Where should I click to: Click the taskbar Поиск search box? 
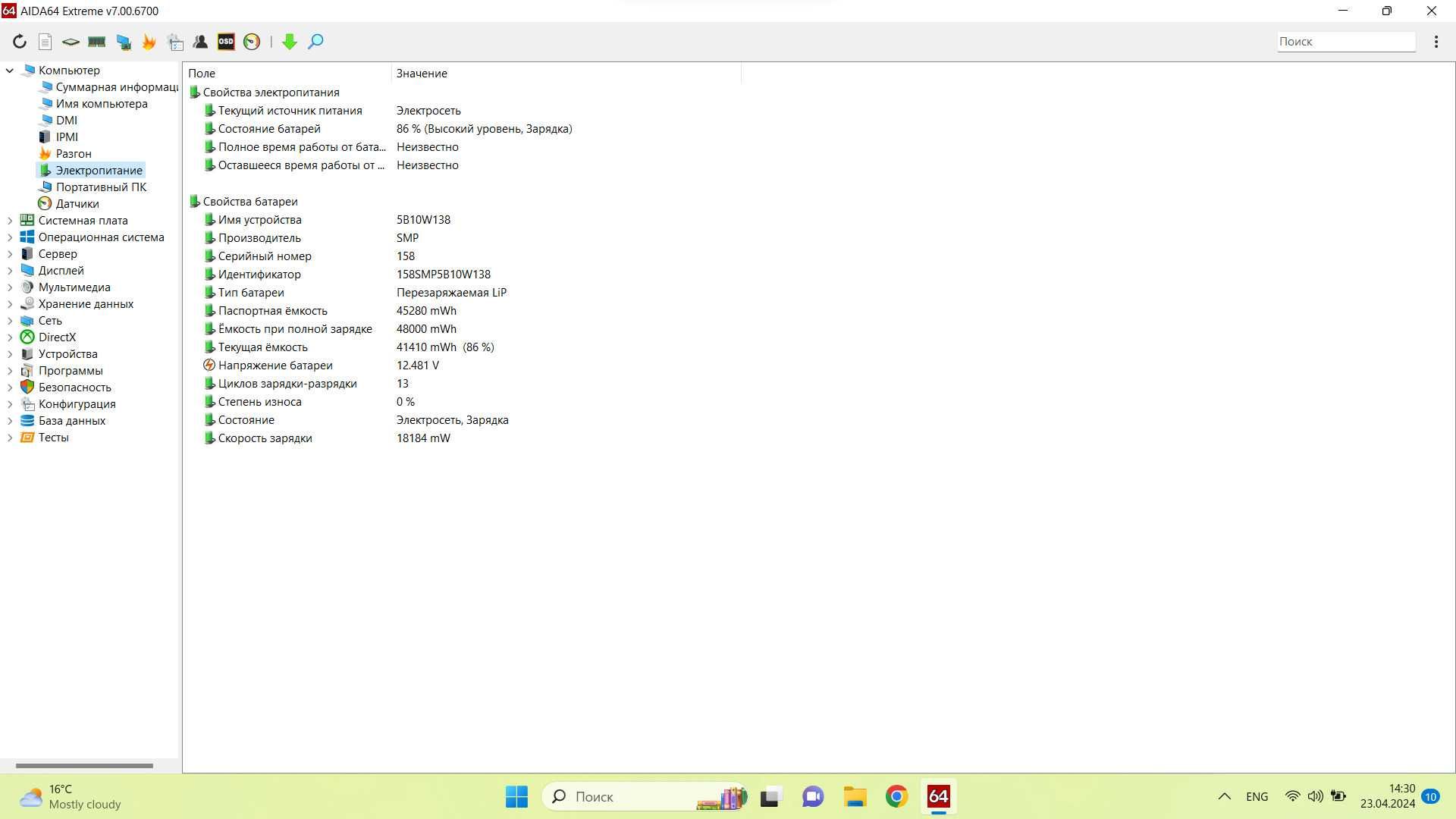click(x=645, y=797)
